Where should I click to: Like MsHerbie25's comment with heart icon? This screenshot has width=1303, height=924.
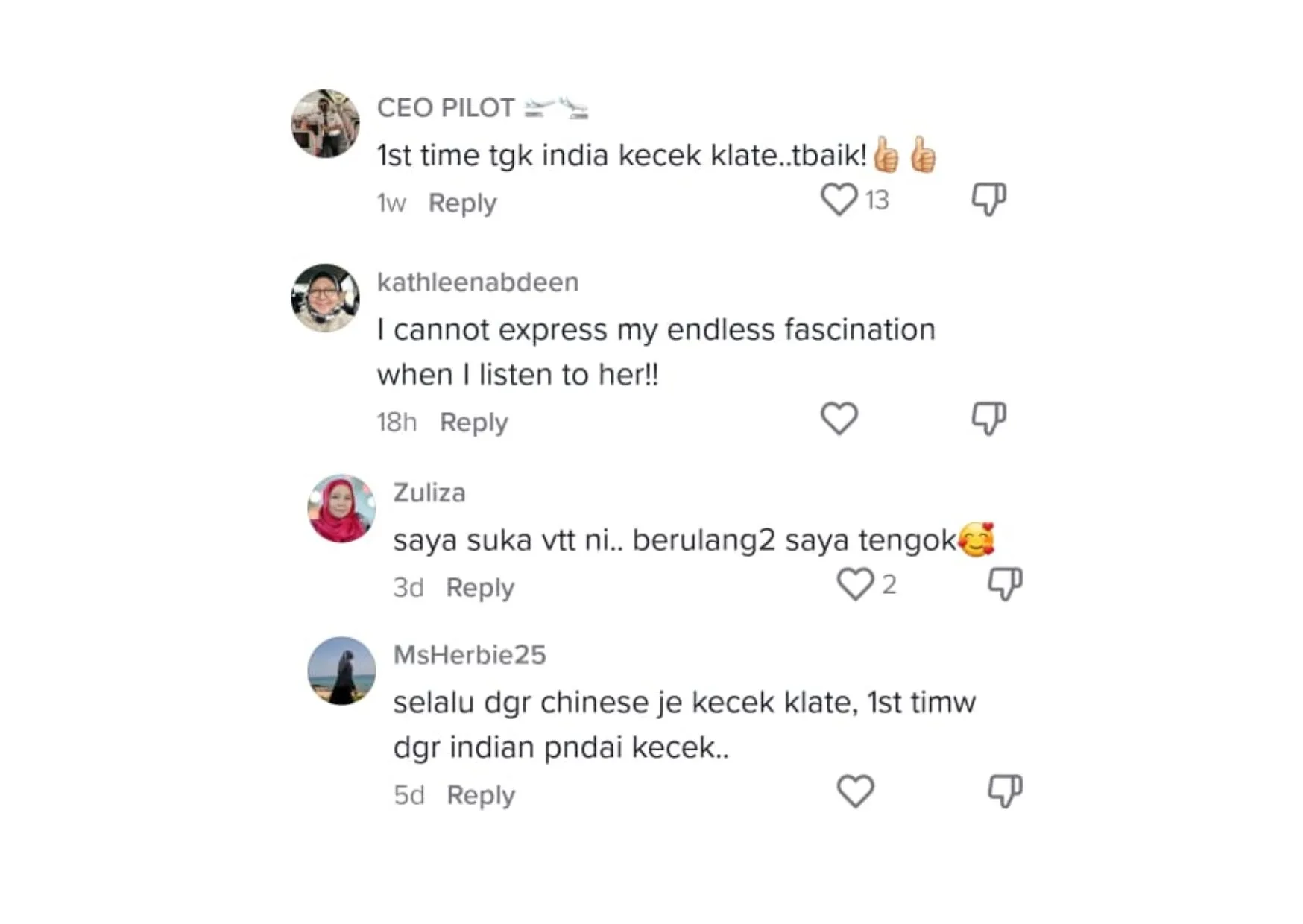855,791
